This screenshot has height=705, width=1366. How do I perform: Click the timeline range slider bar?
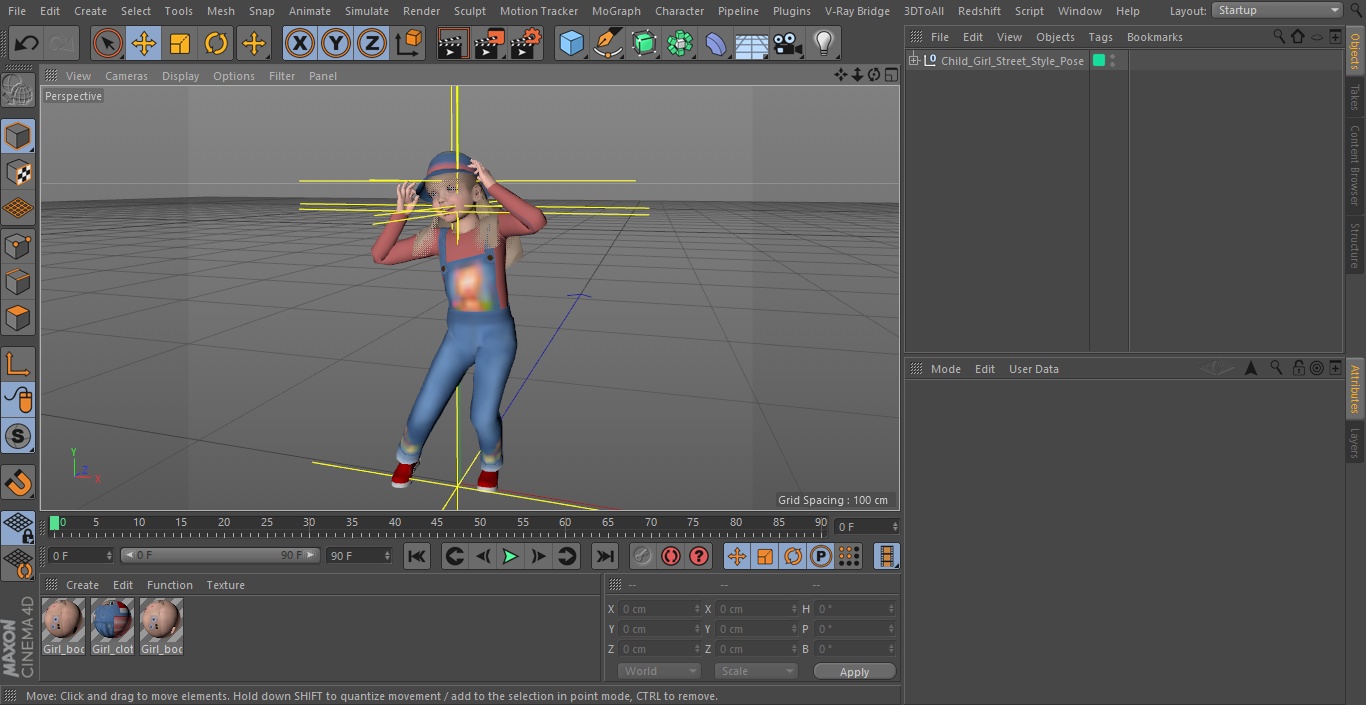[220, 555]
